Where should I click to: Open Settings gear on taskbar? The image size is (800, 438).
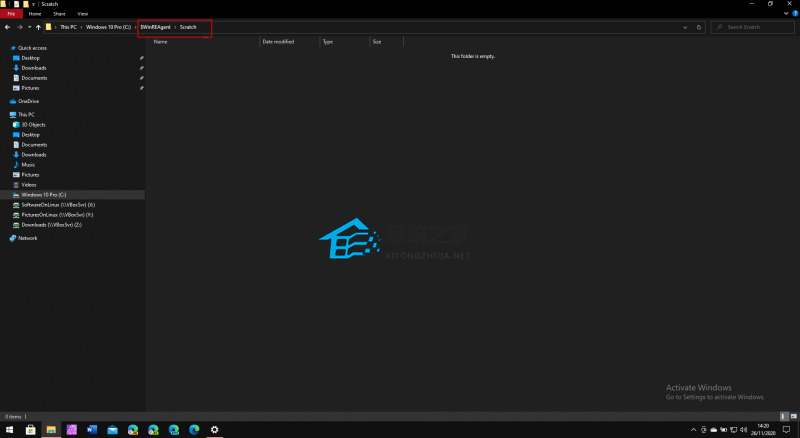pos(214,430)
